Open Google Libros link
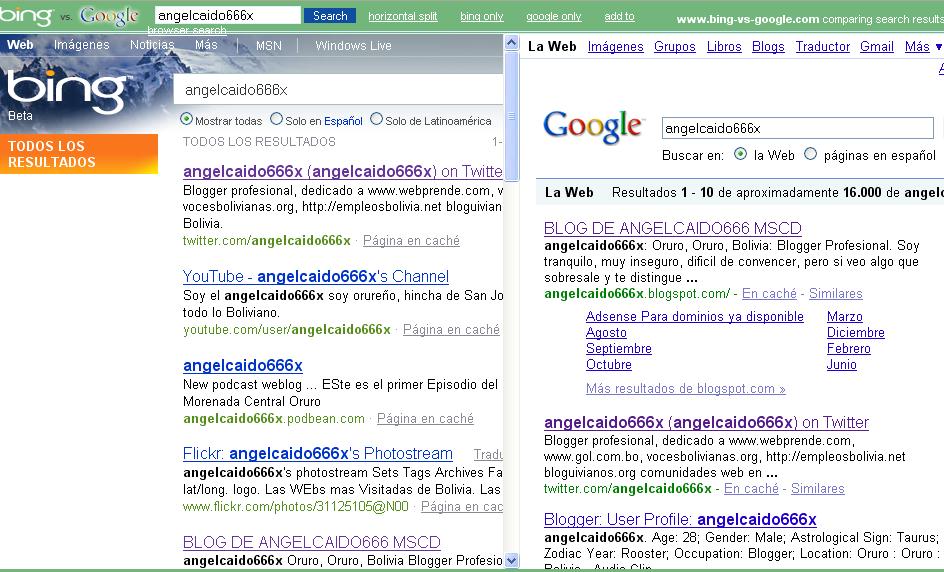Viewport: 944px width, 572px height. (724, 46)
